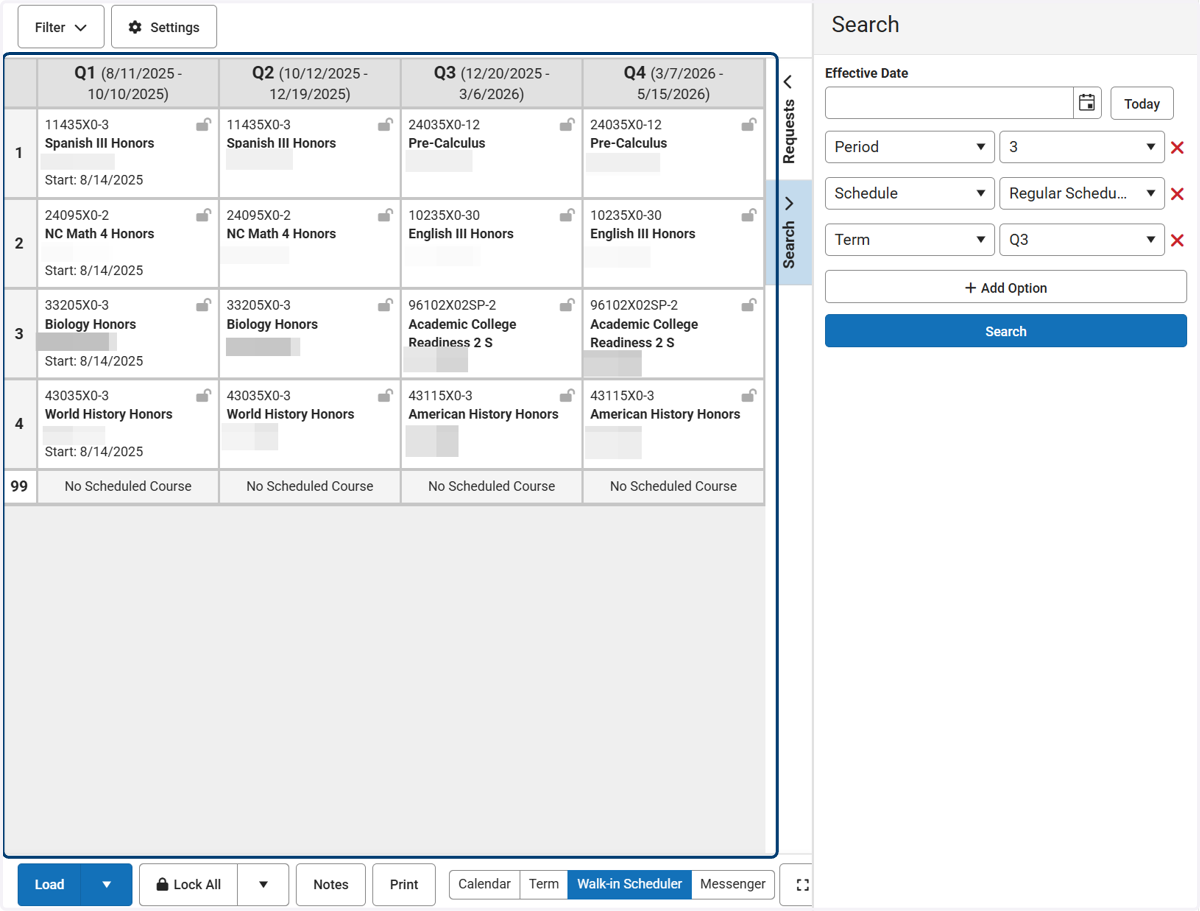Click the period 3 row header
Viewport: 1200px width, 911px height.
(x=20, y=334)
